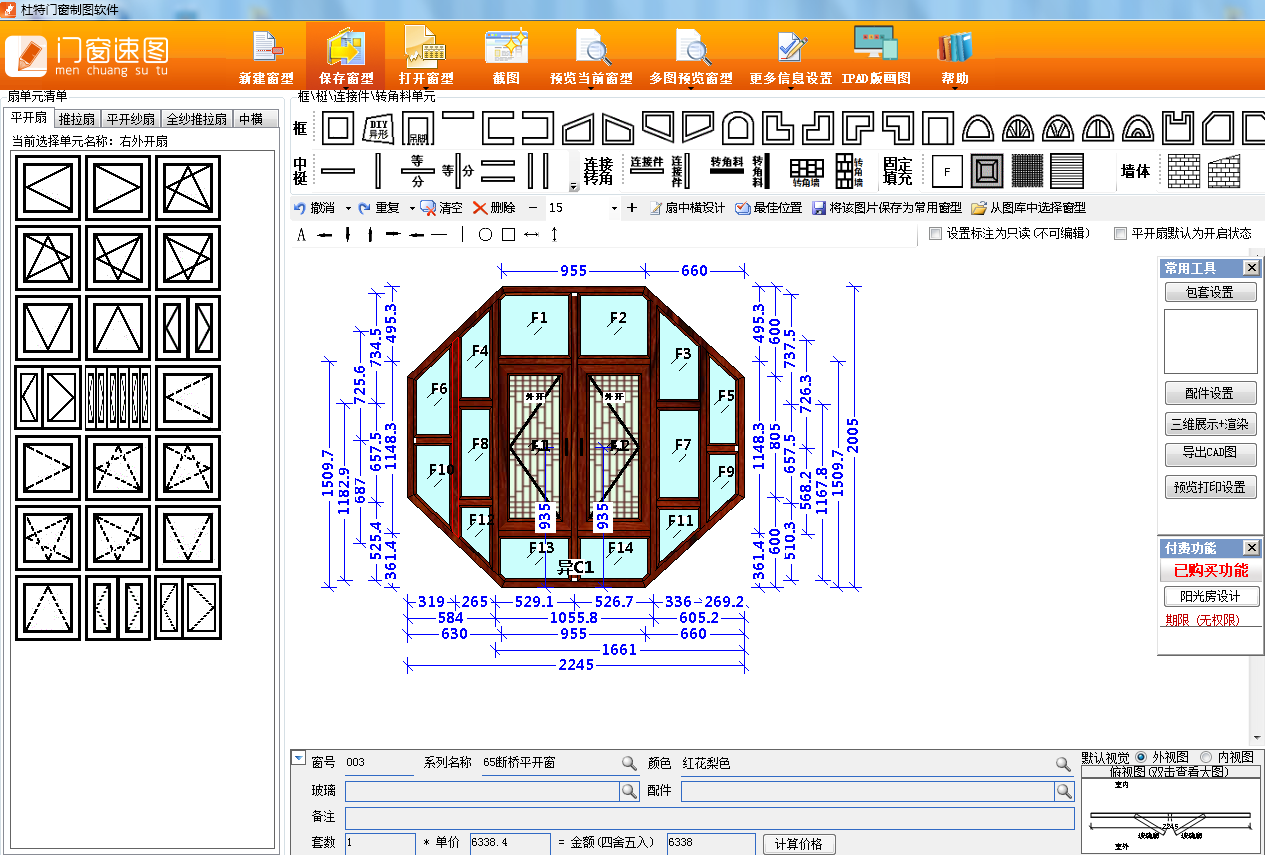Open 更多信息设置 settings

point(790,57)
